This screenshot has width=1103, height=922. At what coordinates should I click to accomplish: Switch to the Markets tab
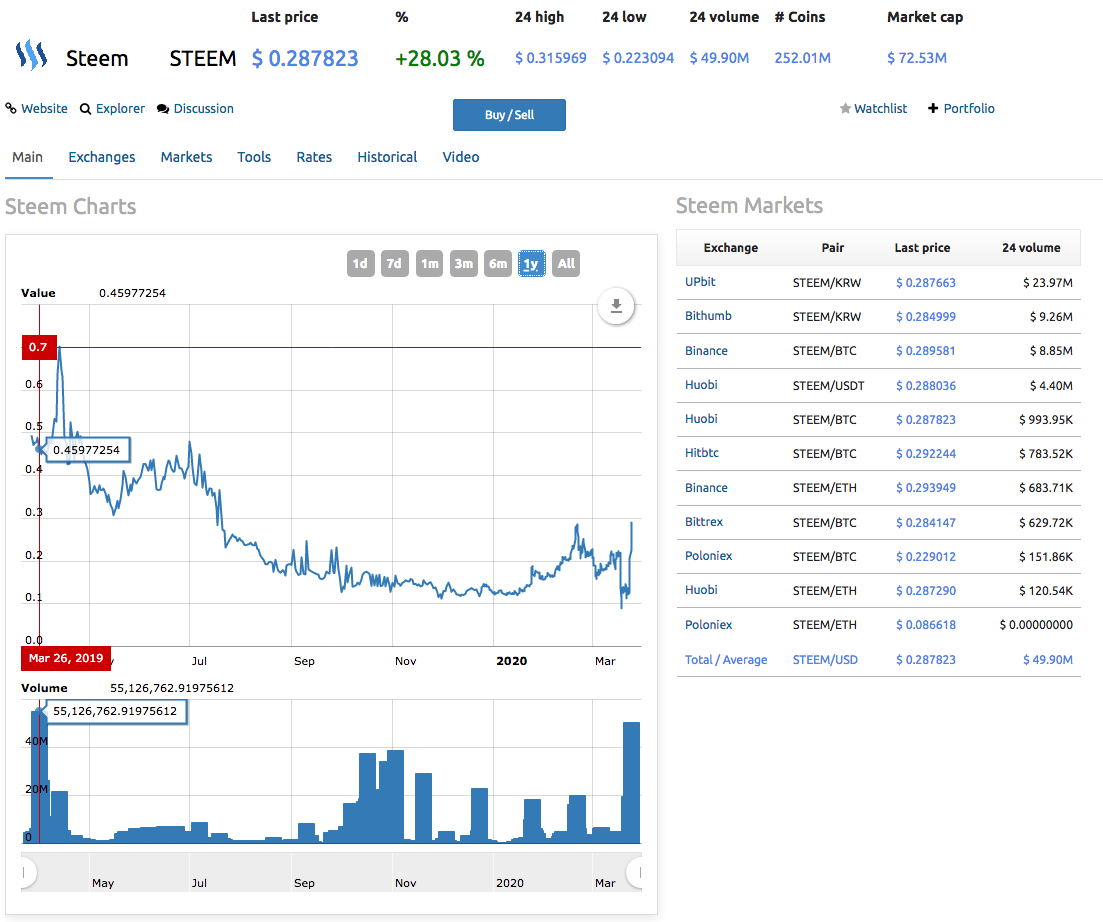click(x=186, y=157)
